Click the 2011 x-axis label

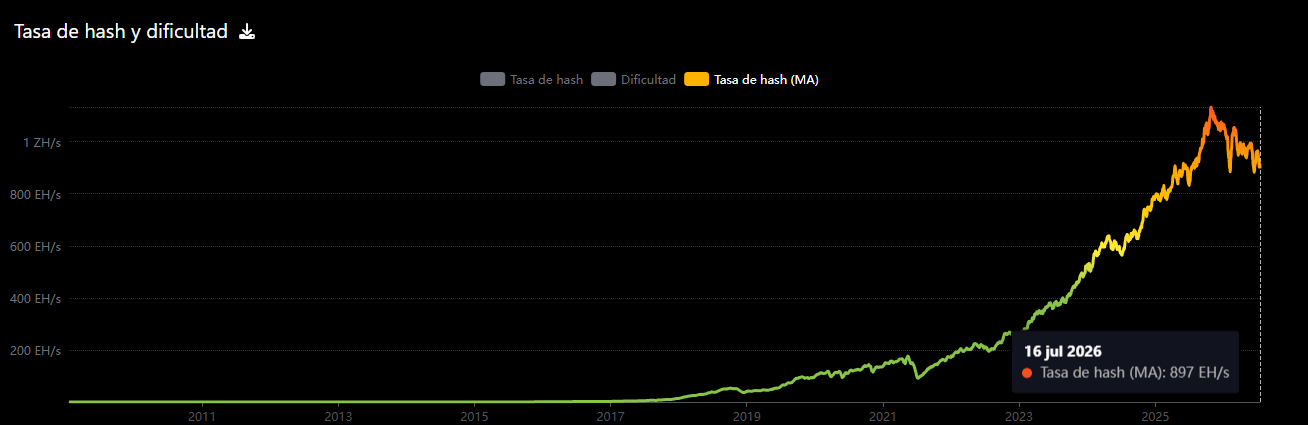(202, 415)
